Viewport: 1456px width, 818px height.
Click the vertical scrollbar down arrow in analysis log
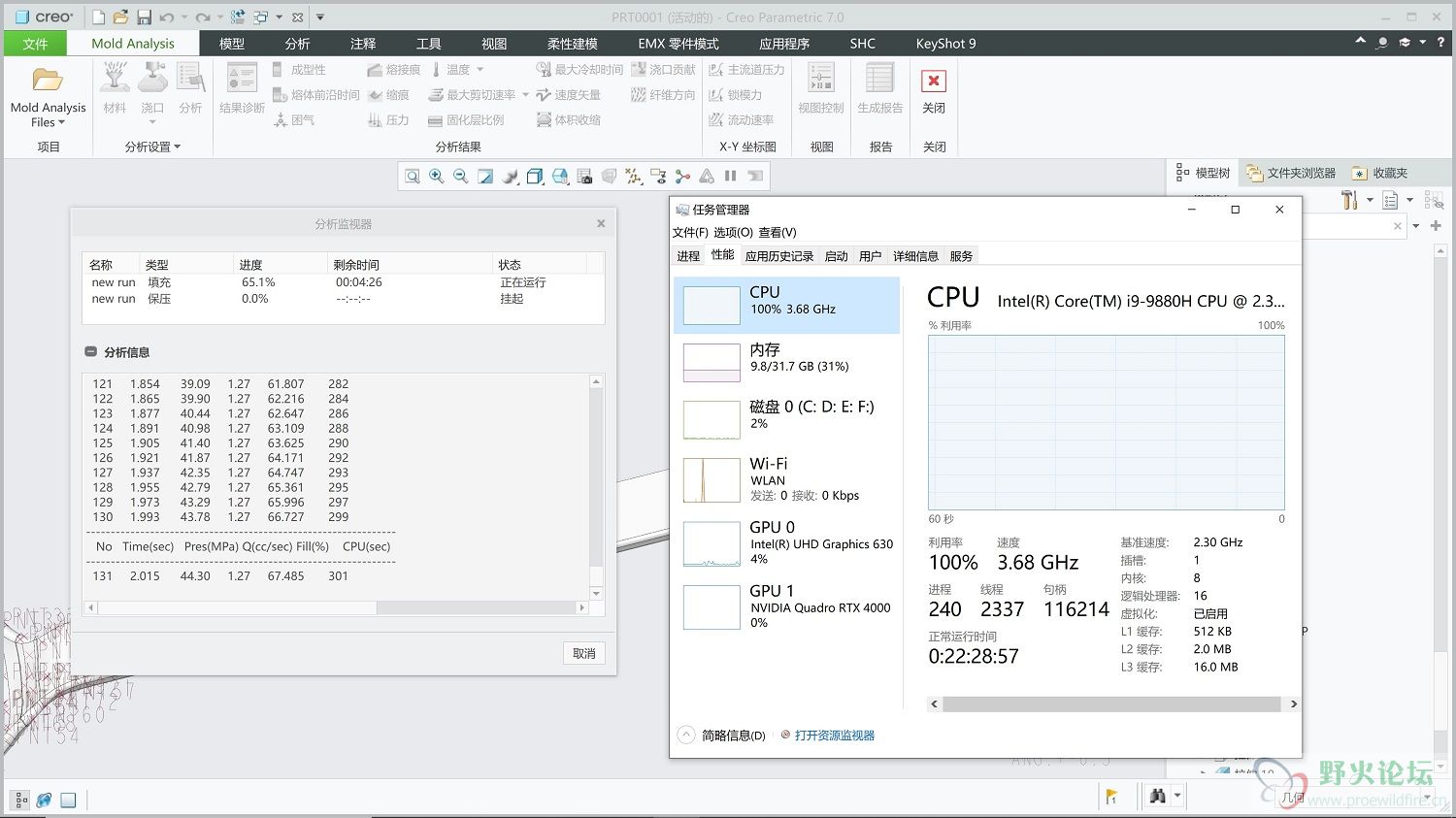click(597, 594)
